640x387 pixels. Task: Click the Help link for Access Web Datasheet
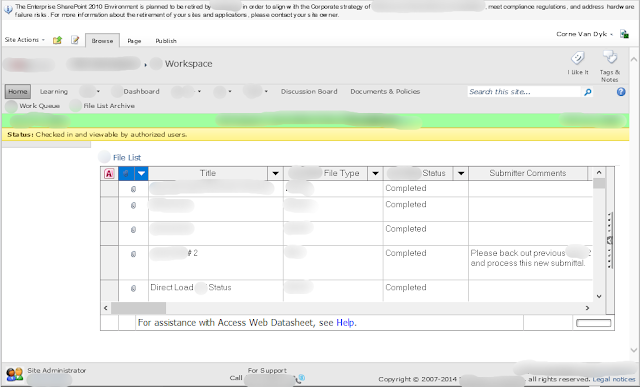point(345,322)
